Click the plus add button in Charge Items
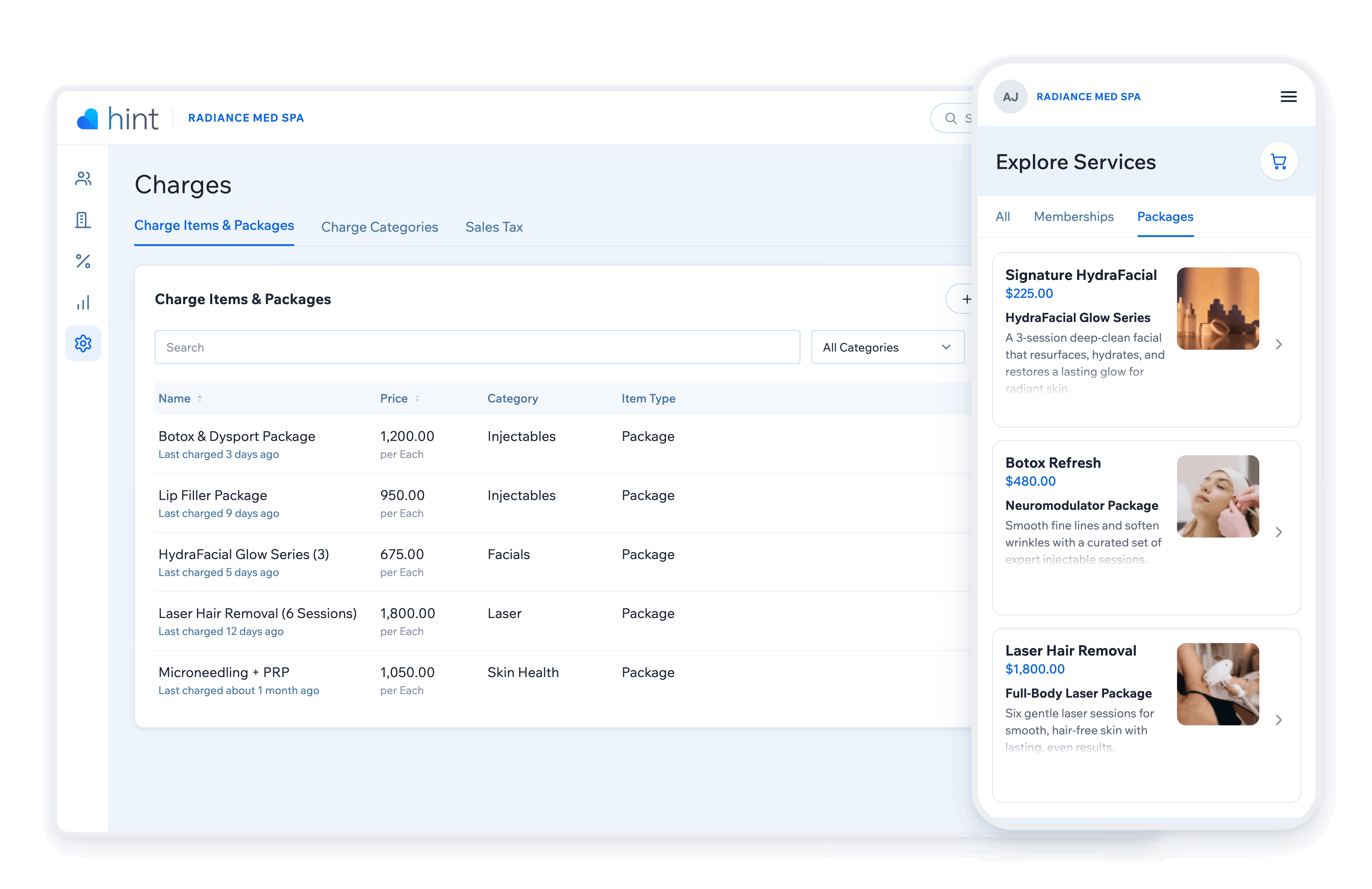 (x=967, y=299)
